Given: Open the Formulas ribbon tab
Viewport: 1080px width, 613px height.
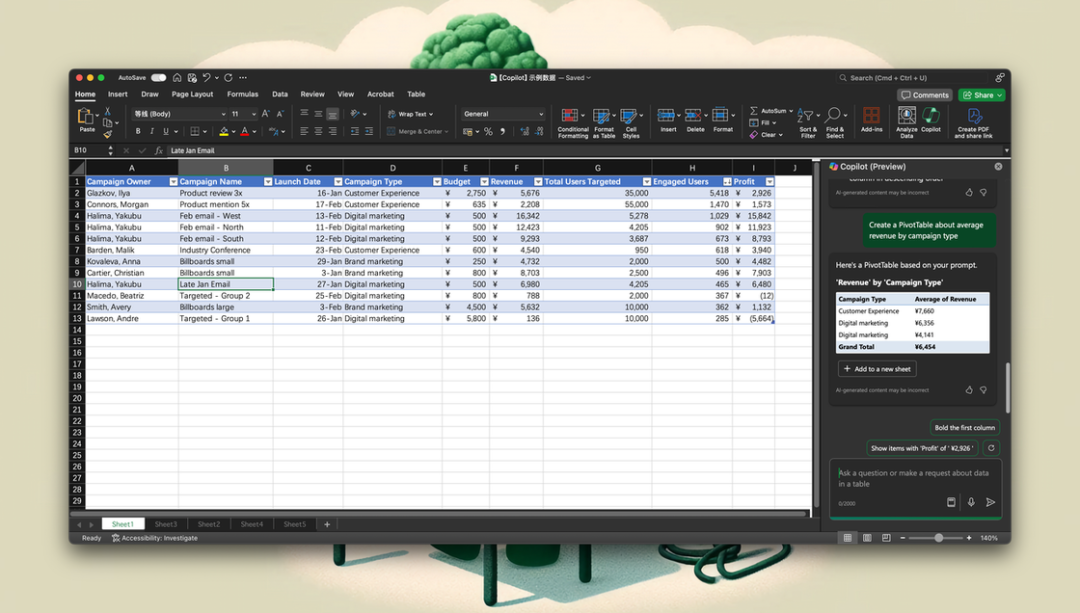Looking at the screenshot, I should coord(242,94).
